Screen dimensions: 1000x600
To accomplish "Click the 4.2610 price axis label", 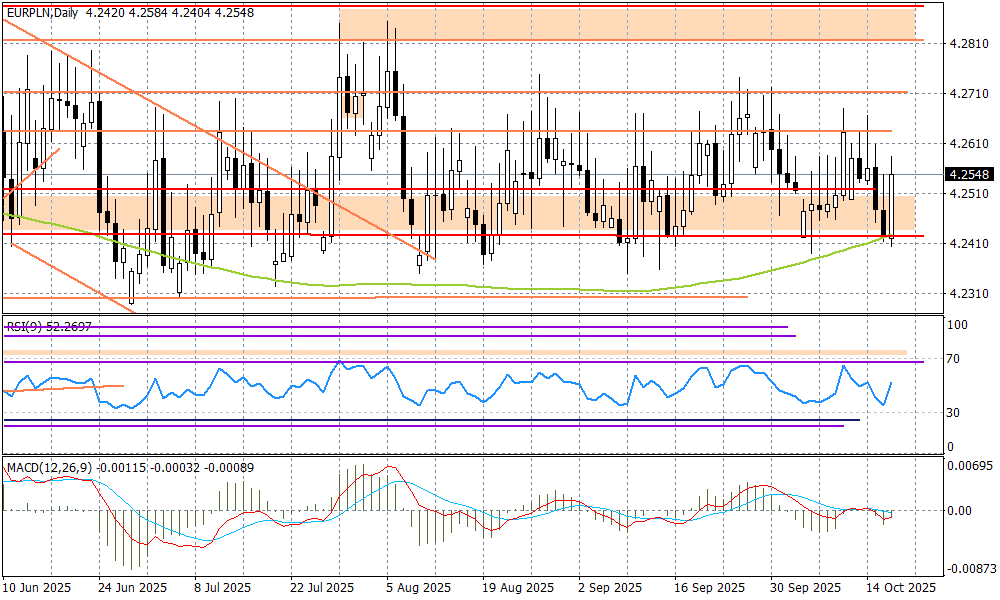I will point(969,144).
